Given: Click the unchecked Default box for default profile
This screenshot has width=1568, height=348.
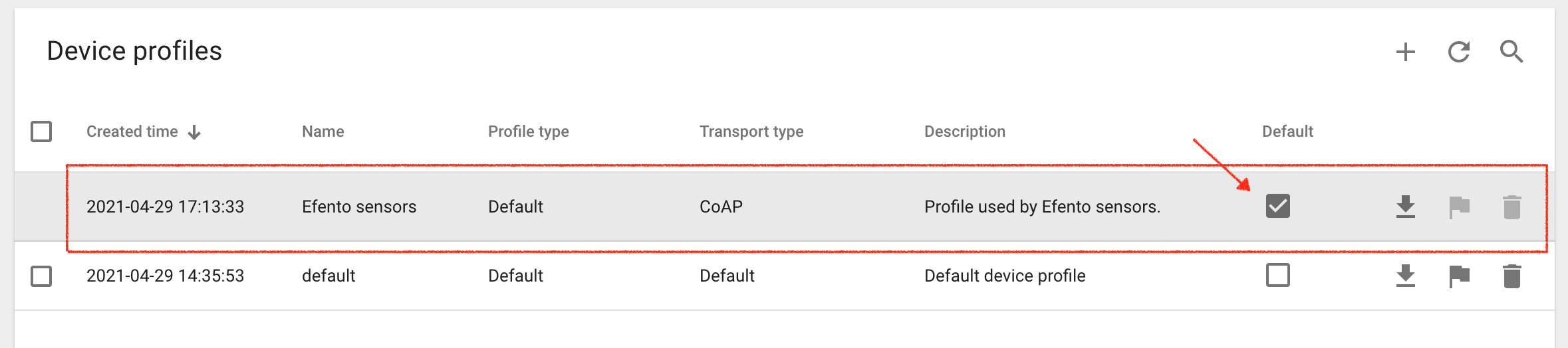Looking at the screenshot, I should pos(1277,275).
